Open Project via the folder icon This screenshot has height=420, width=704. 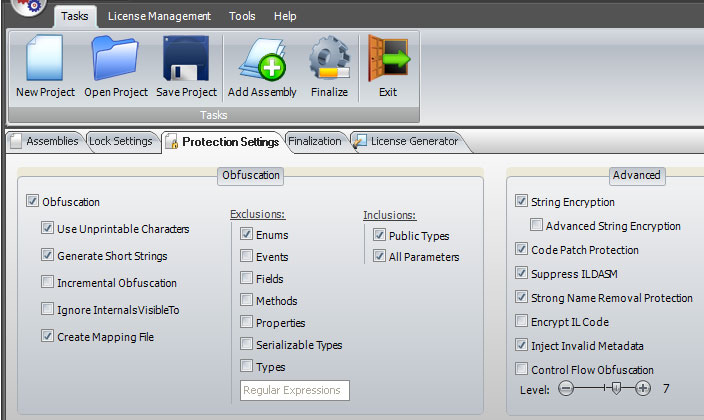[115, 57]
